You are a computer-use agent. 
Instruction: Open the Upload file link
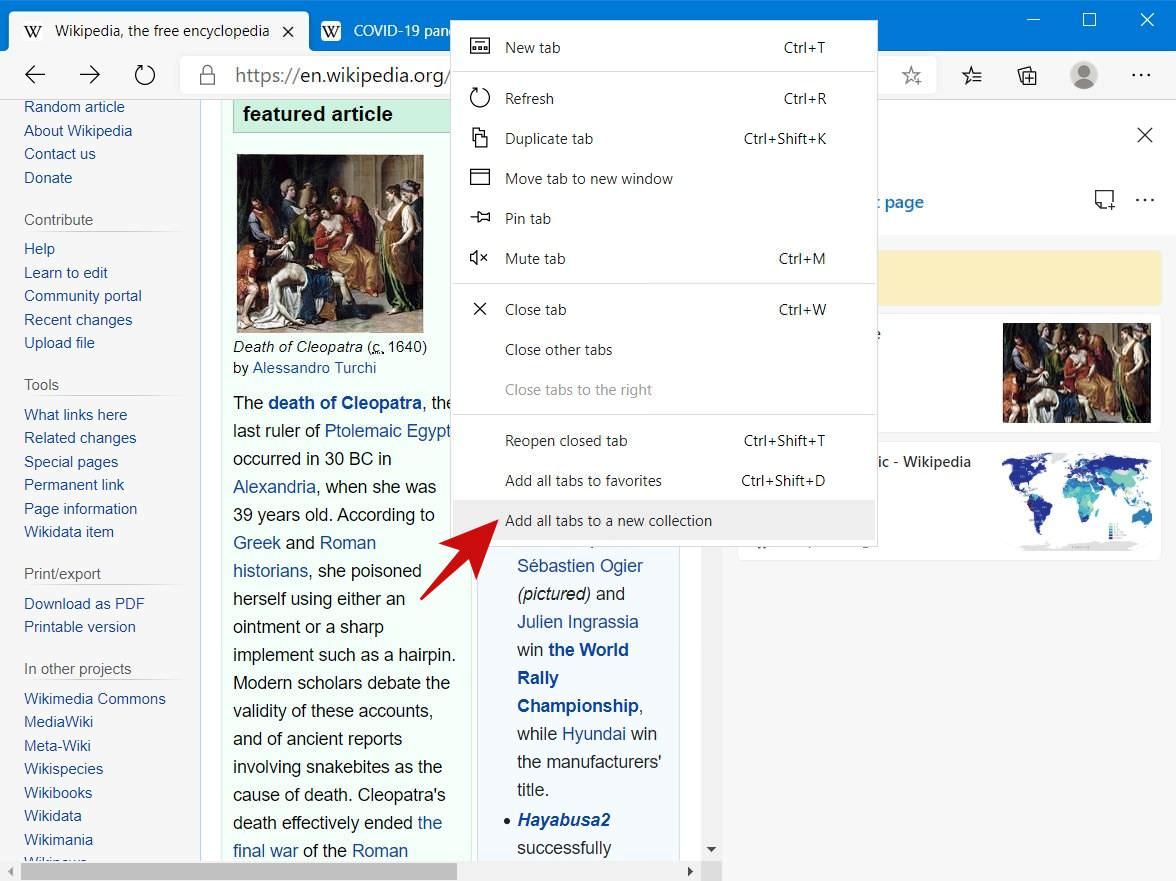pyautogui.click(x=59, y=343)
